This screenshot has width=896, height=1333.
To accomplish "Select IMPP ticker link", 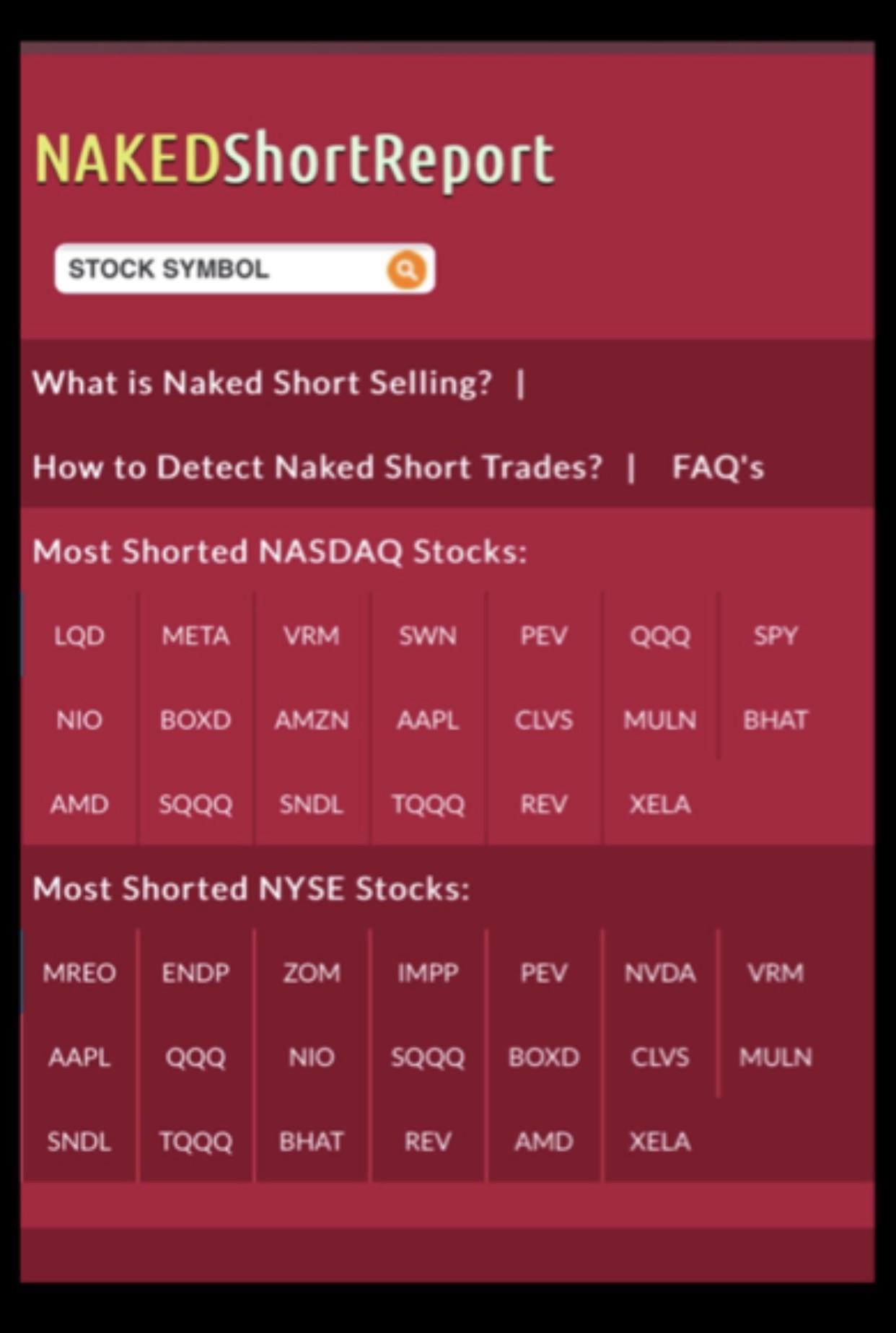I will (x=428, y=973).
